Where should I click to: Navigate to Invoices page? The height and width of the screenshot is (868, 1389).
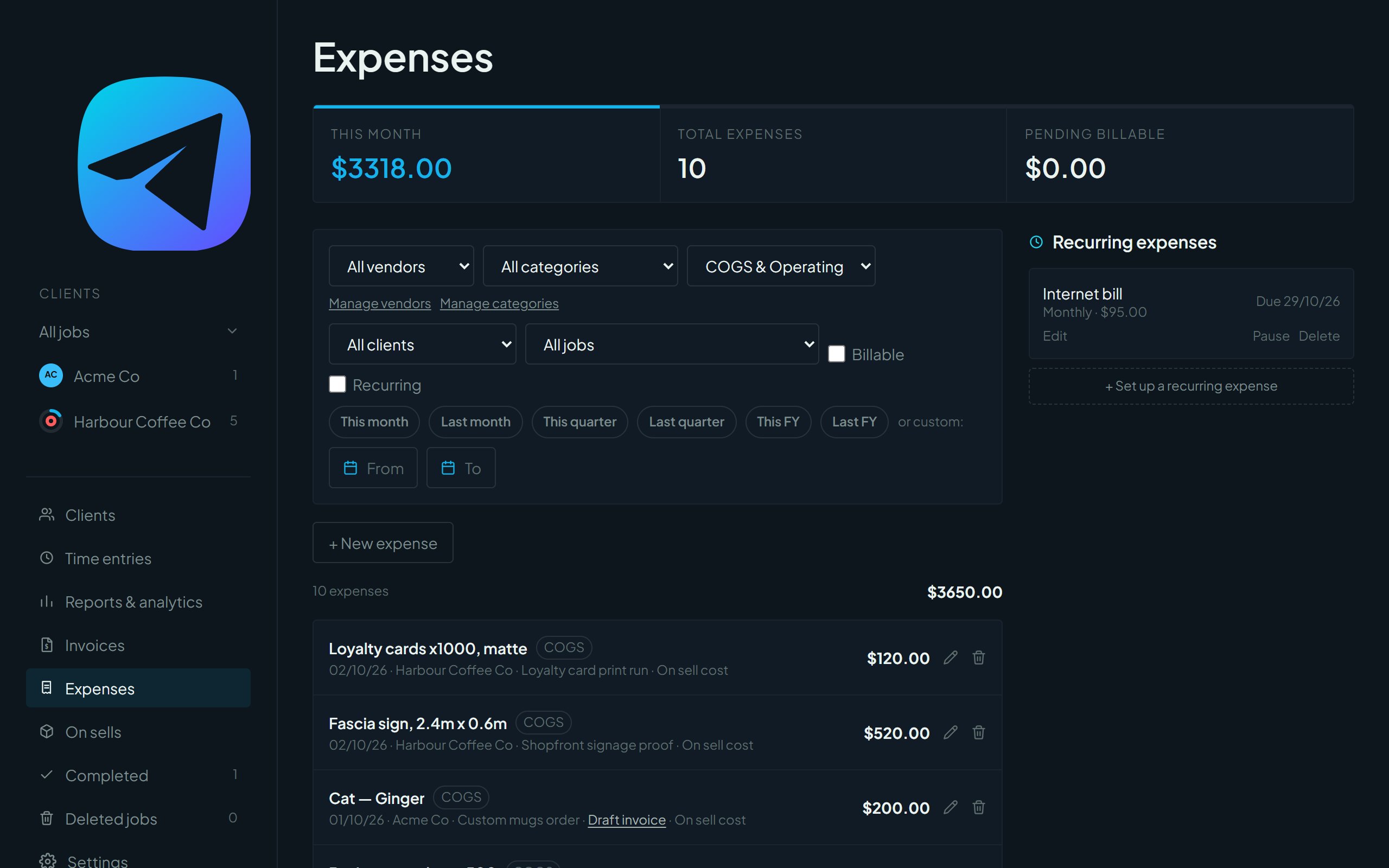point(138,644)
